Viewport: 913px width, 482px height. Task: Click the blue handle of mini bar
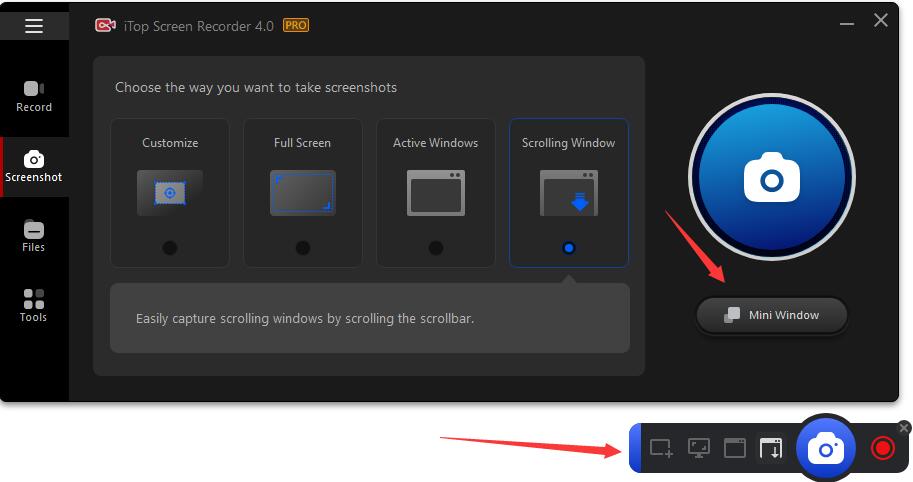pos(635,448)
